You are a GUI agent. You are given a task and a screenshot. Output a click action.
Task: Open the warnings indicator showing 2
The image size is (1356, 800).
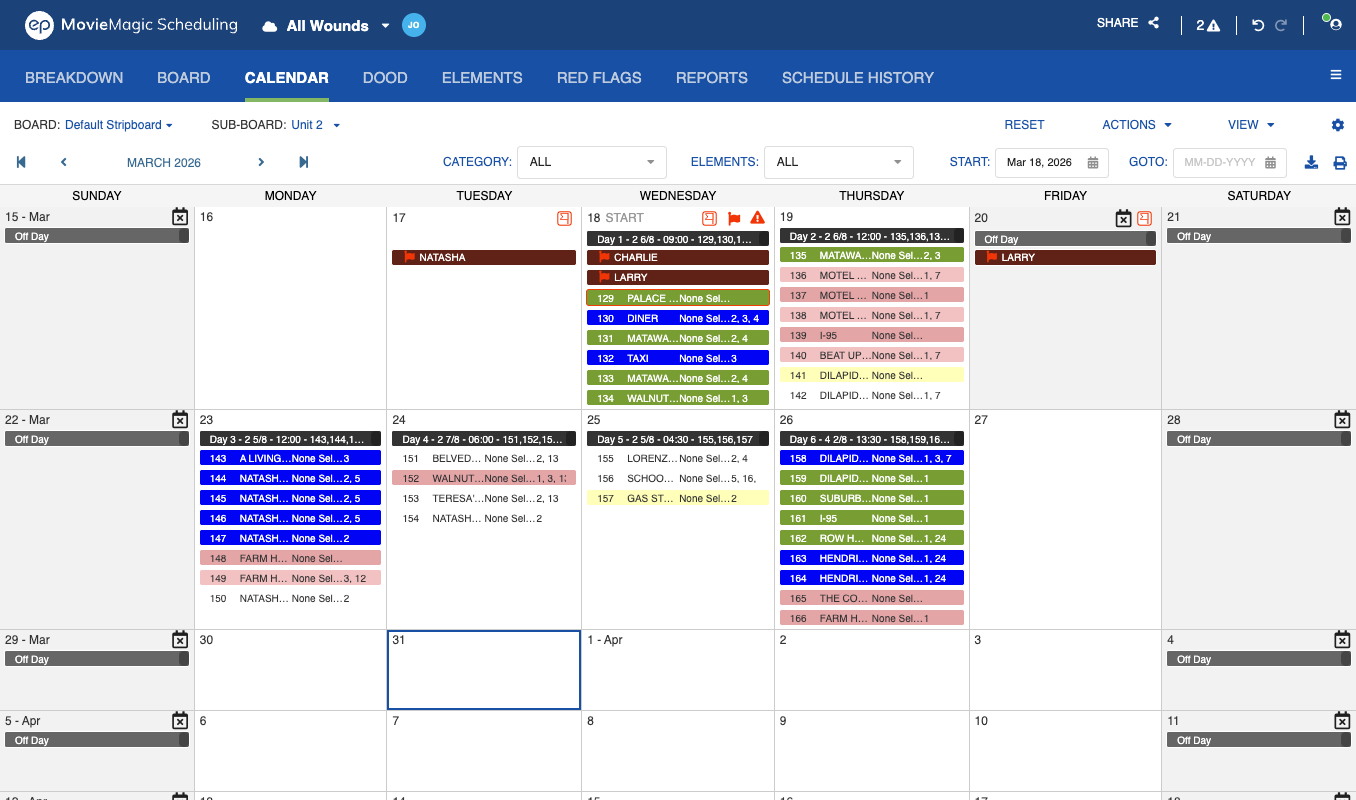(x=1208, y=26)
